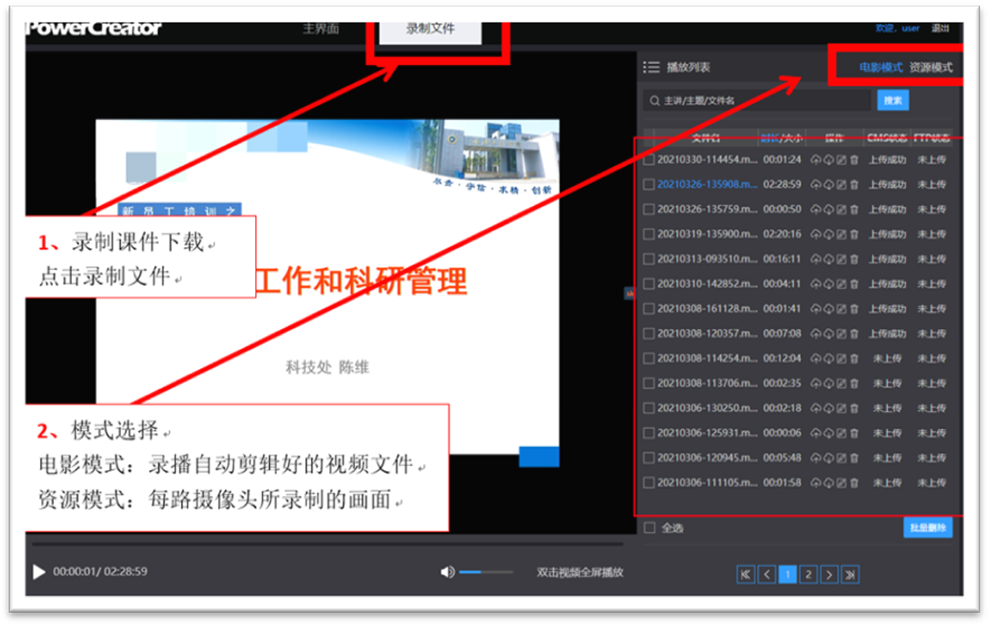Viewport: 991px width, 626px height.
Task: Click the volume slider bar
Action: [486, 572]
